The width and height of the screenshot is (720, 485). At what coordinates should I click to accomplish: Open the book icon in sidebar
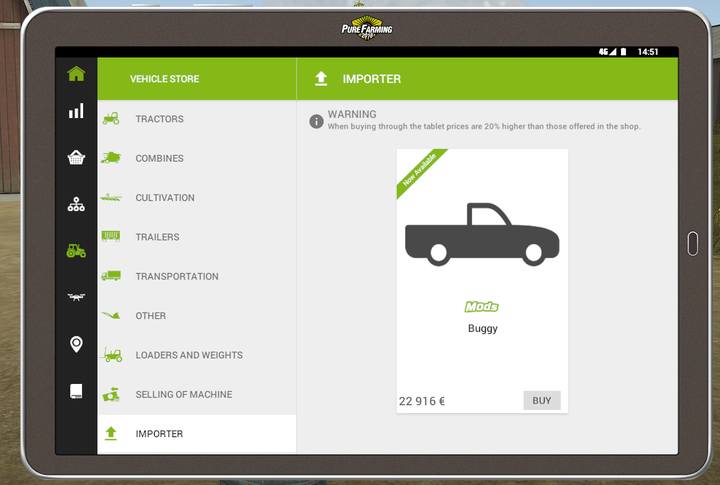[x=76, y=391]
